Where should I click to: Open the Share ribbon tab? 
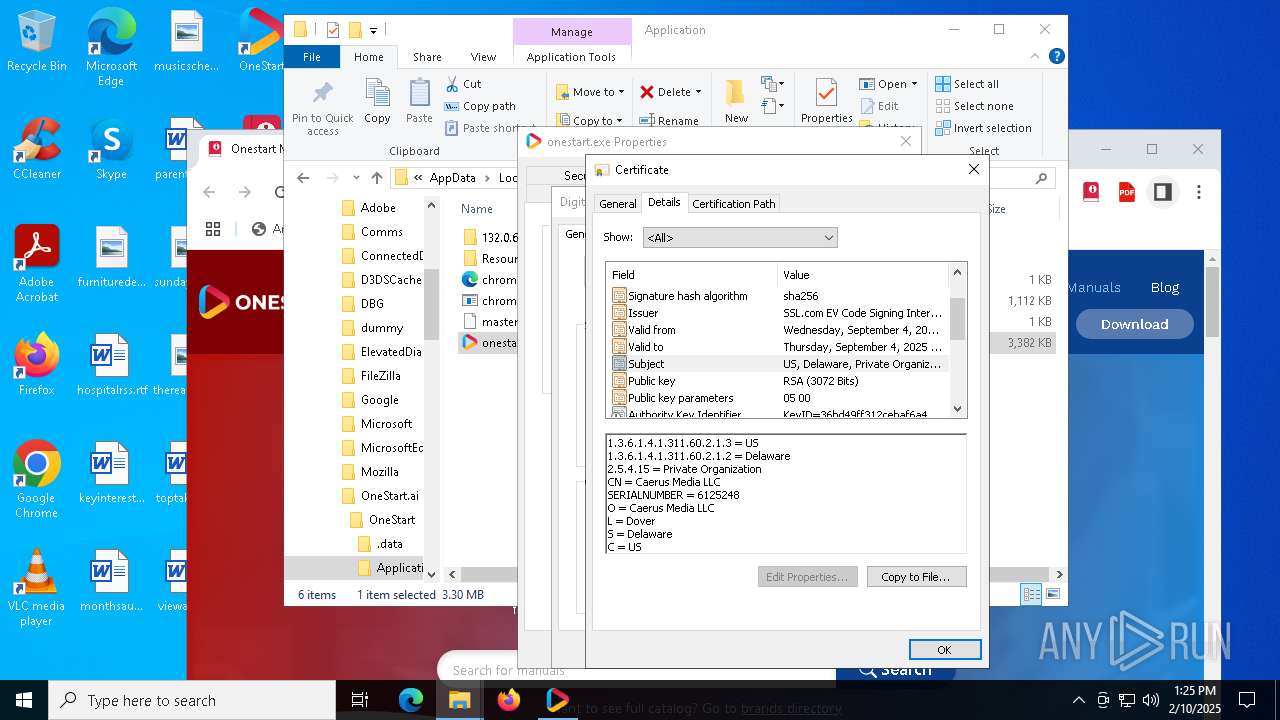click(x=427, y=57)
